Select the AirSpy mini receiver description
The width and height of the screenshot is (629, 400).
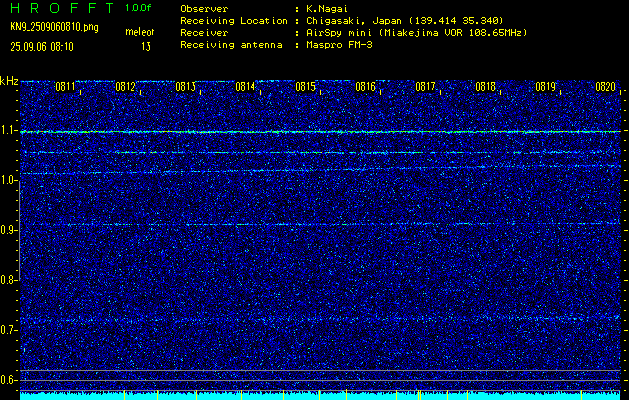(x=417, y=33)
